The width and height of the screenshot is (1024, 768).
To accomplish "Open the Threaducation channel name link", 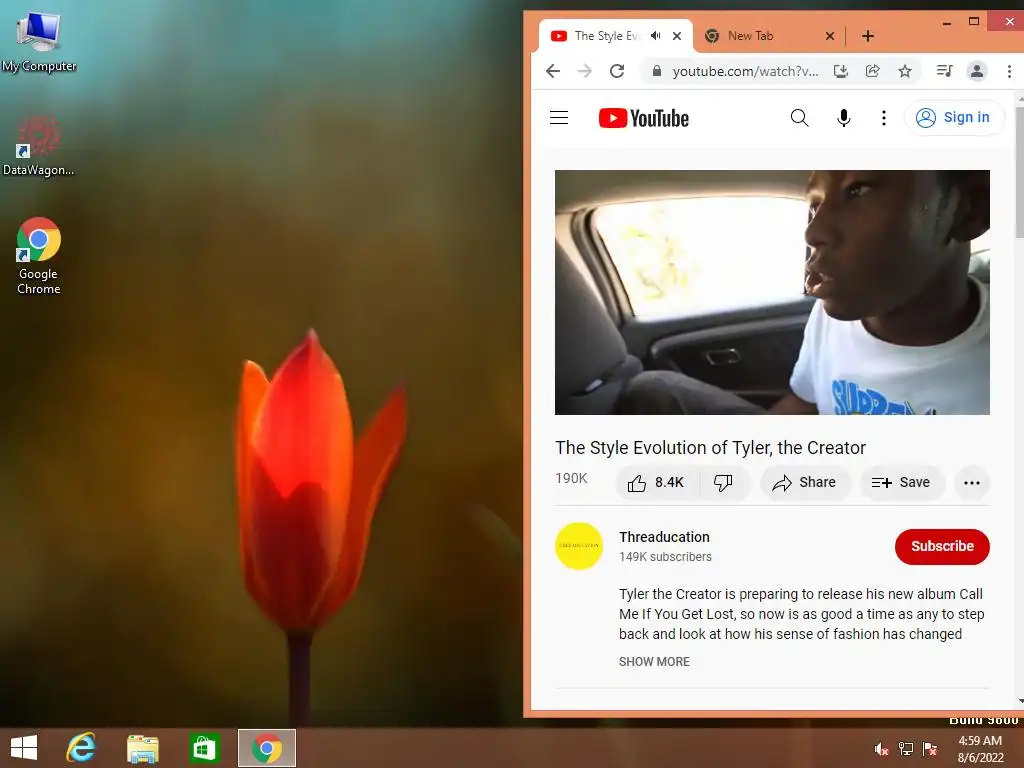I will pyautogui.click(x=664, y=537).
